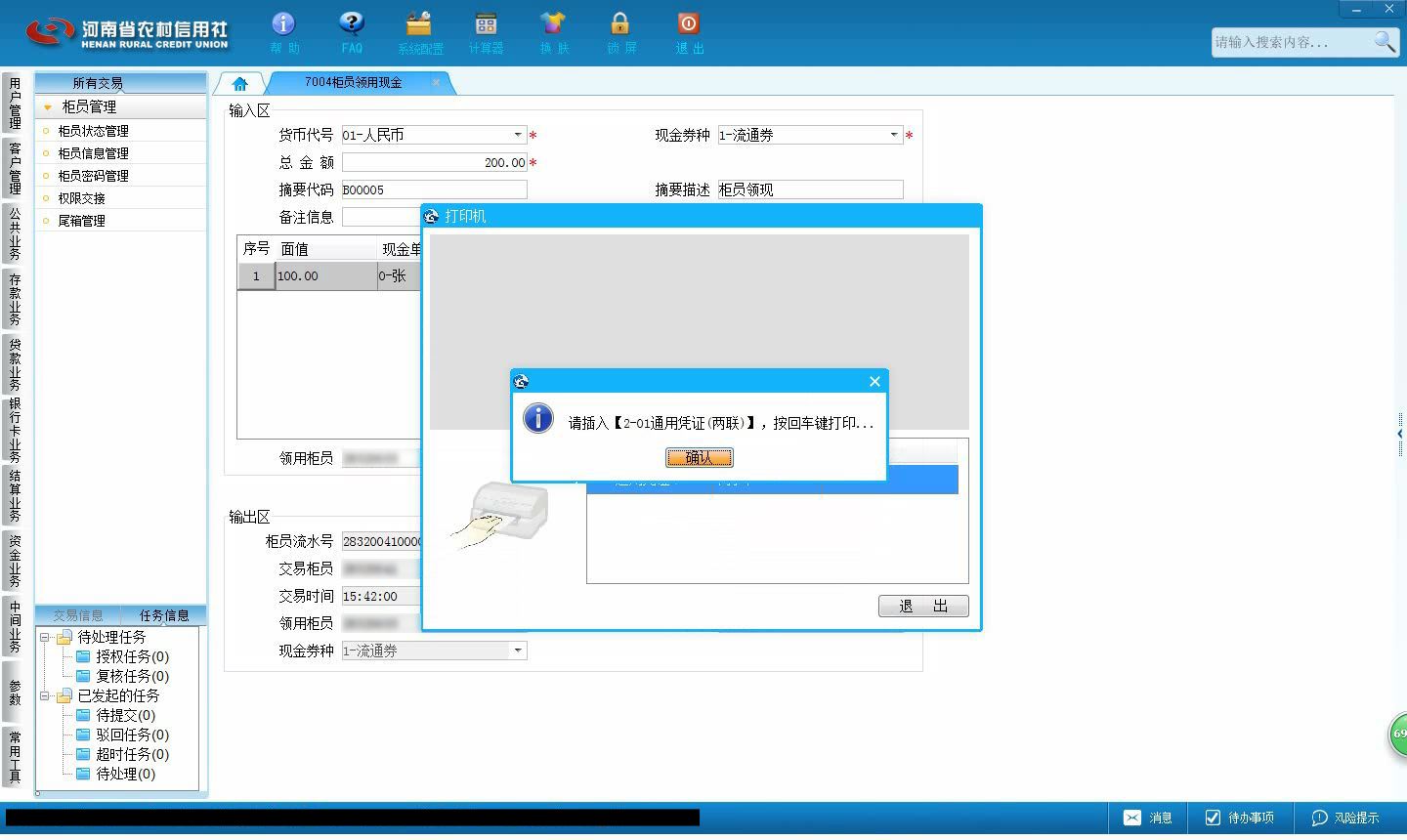The height and width of the screenshot is (840, 1407).
Task: Click the 确认 button in the dialog
Action: click(699, 457)
